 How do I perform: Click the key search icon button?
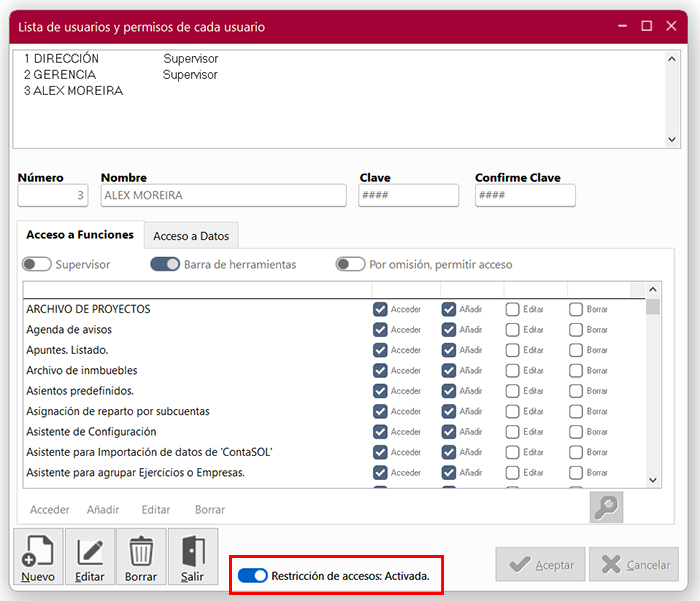pyautogui.click(x=606, y=507)
